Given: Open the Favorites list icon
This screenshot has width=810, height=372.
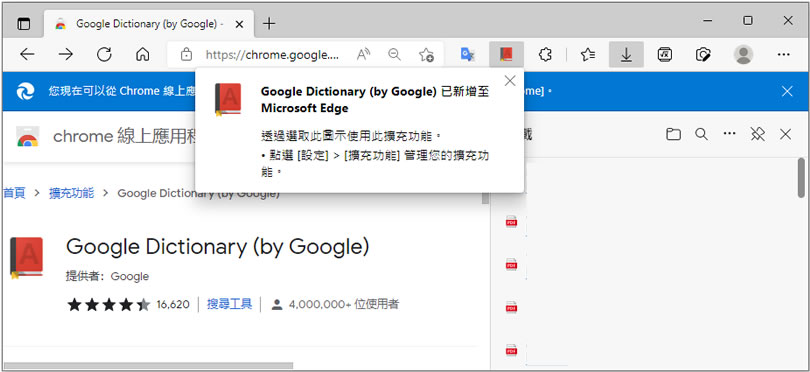Looking at the screenshot, I should coord(588,54).
